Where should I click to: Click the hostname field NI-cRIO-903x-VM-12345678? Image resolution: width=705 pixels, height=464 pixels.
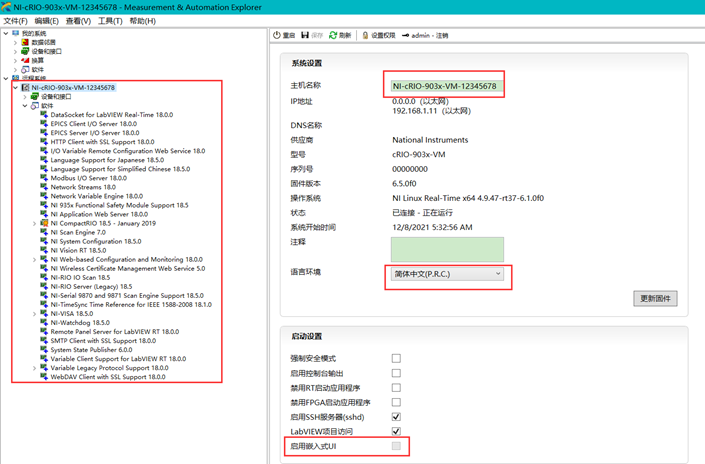point(447,86)
